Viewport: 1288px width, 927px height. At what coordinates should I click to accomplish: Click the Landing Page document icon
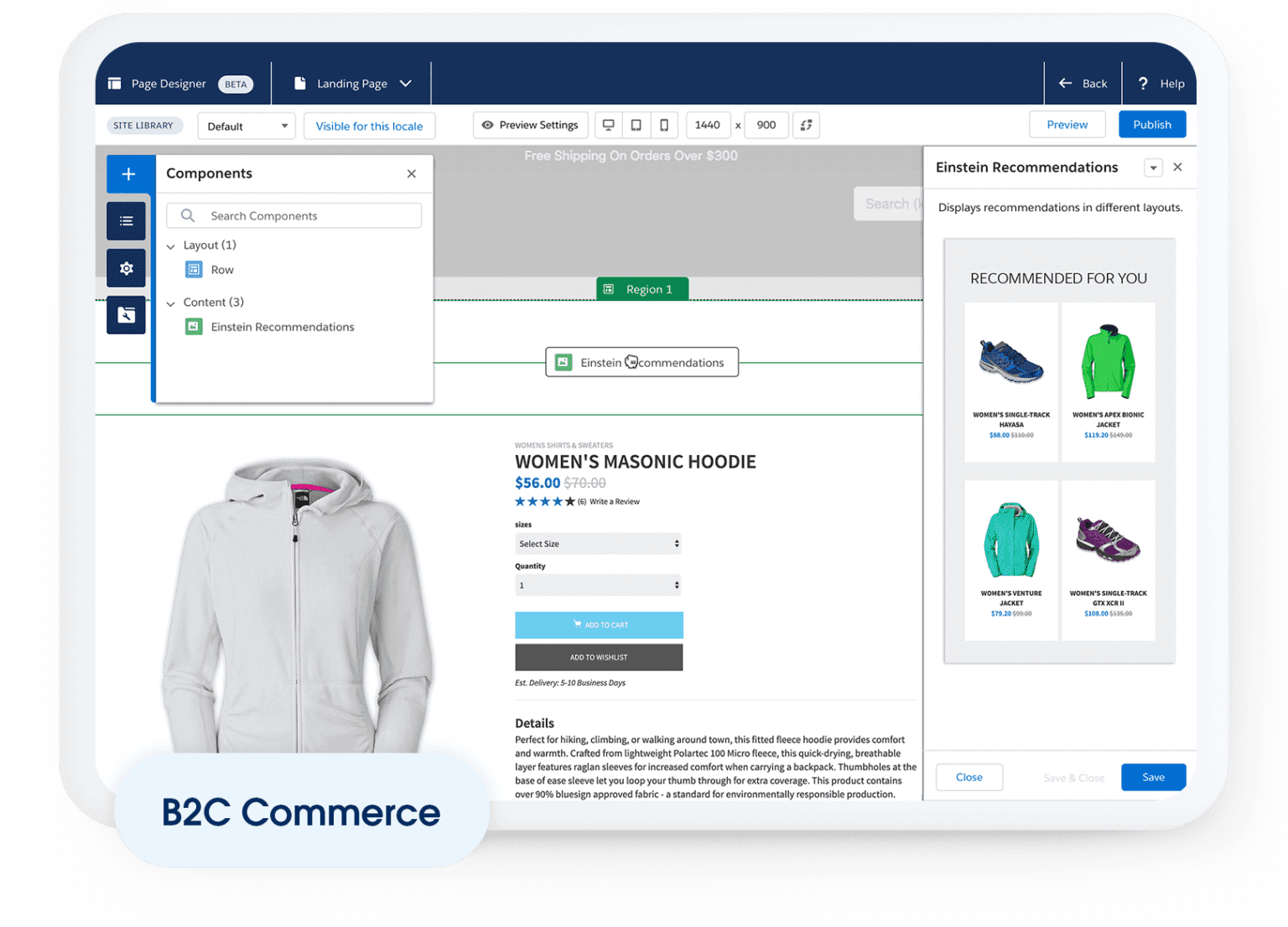pos(299,83)
